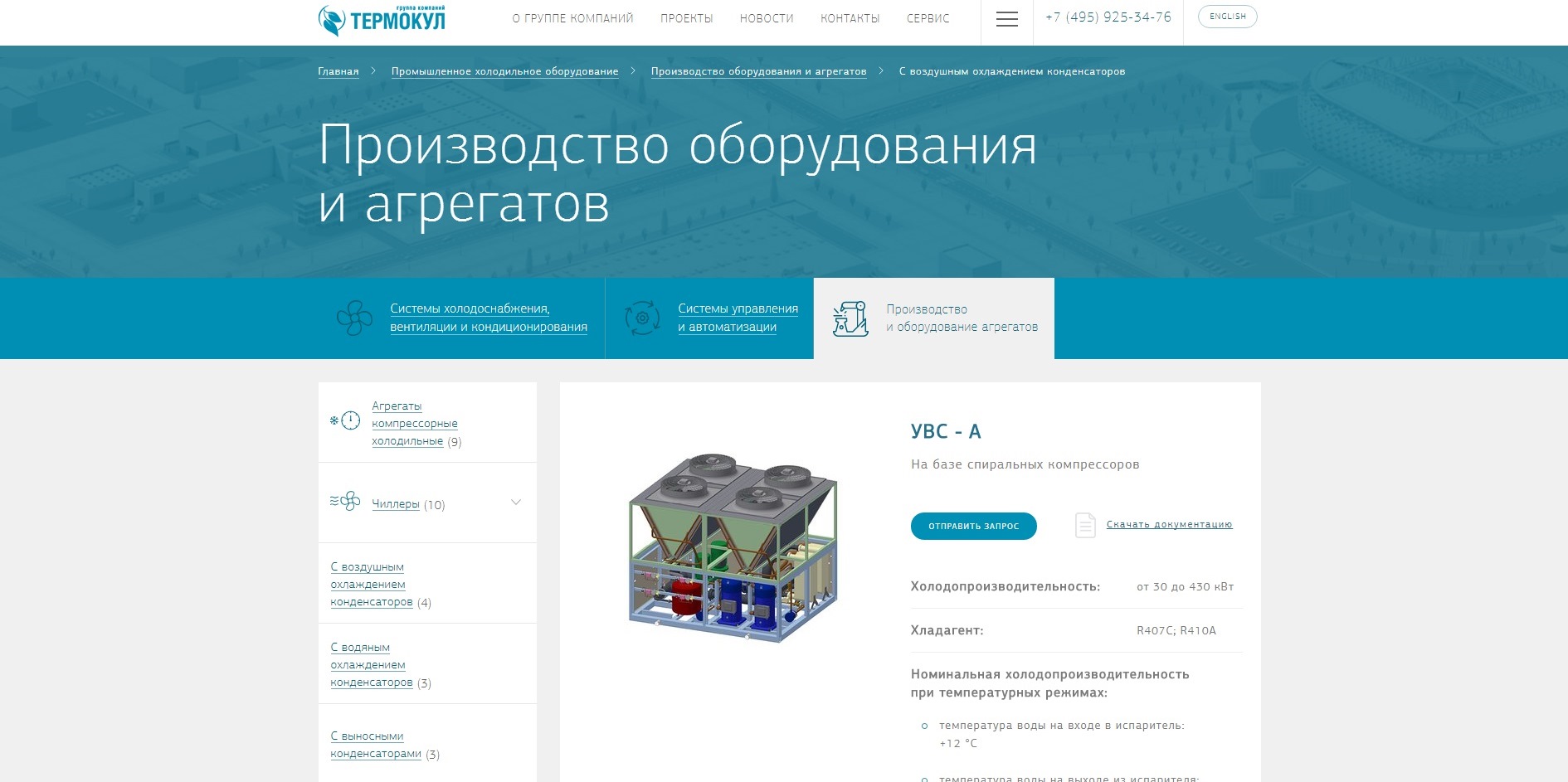1568x782 pixels.
Task: Expand the Чиллеры category chevron
Action: (x=516, y=503)
